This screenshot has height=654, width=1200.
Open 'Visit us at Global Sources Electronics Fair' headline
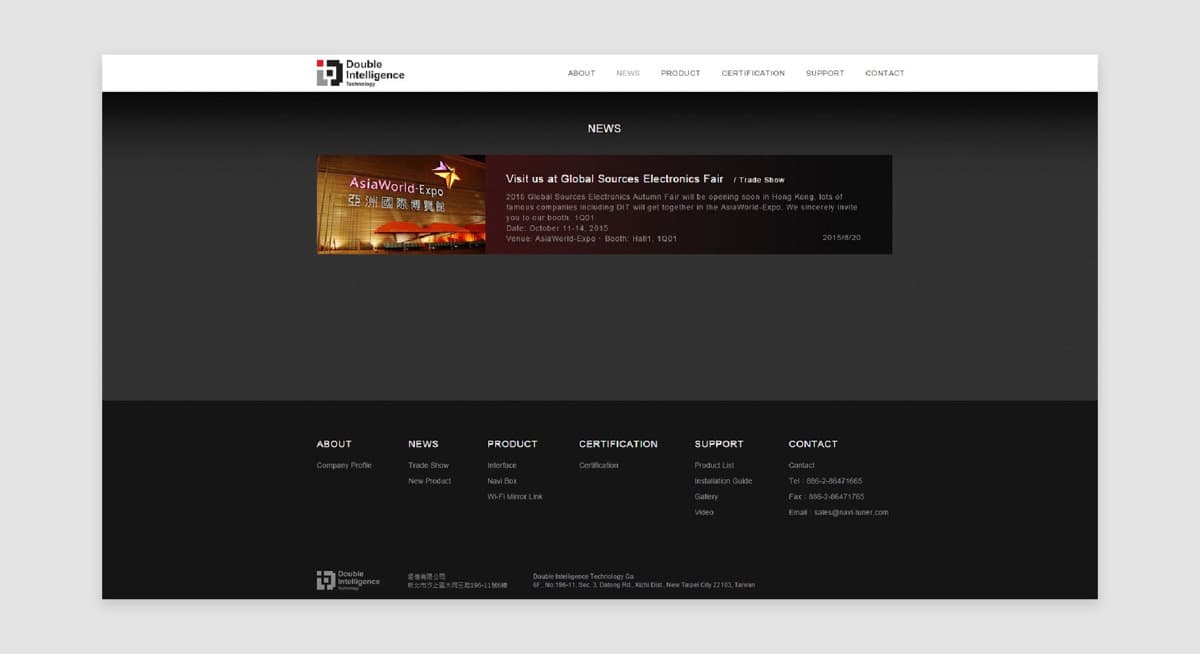point(614,179)
